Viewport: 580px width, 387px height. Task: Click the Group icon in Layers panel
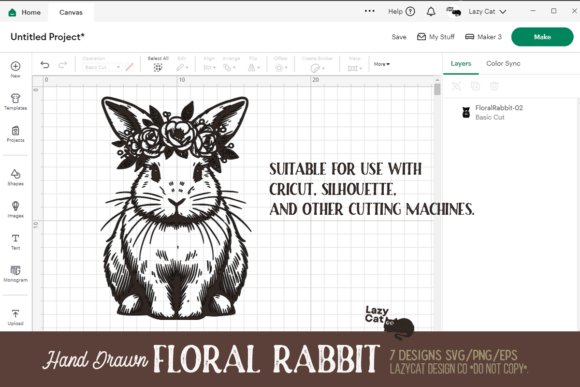click(456, 86)
